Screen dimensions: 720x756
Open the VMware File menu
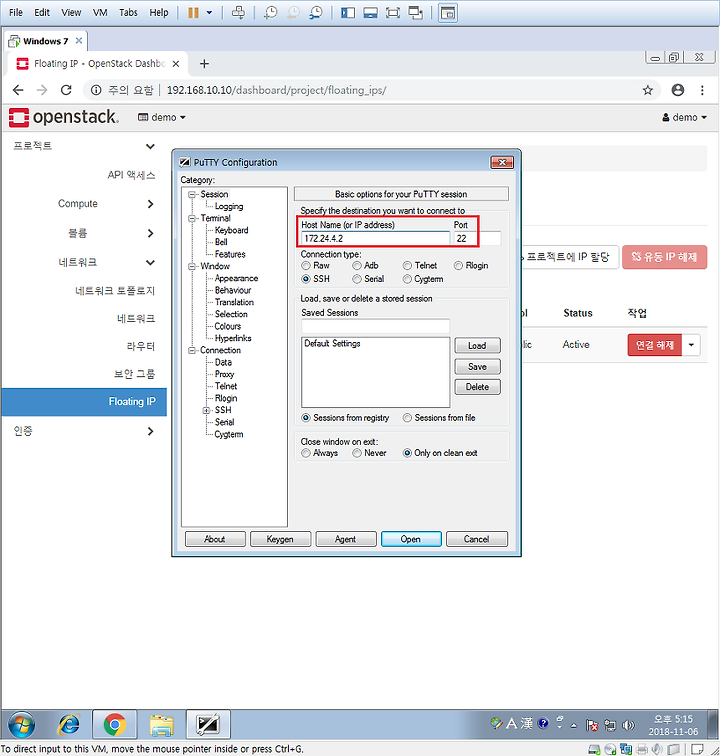(x=16, y=13)
